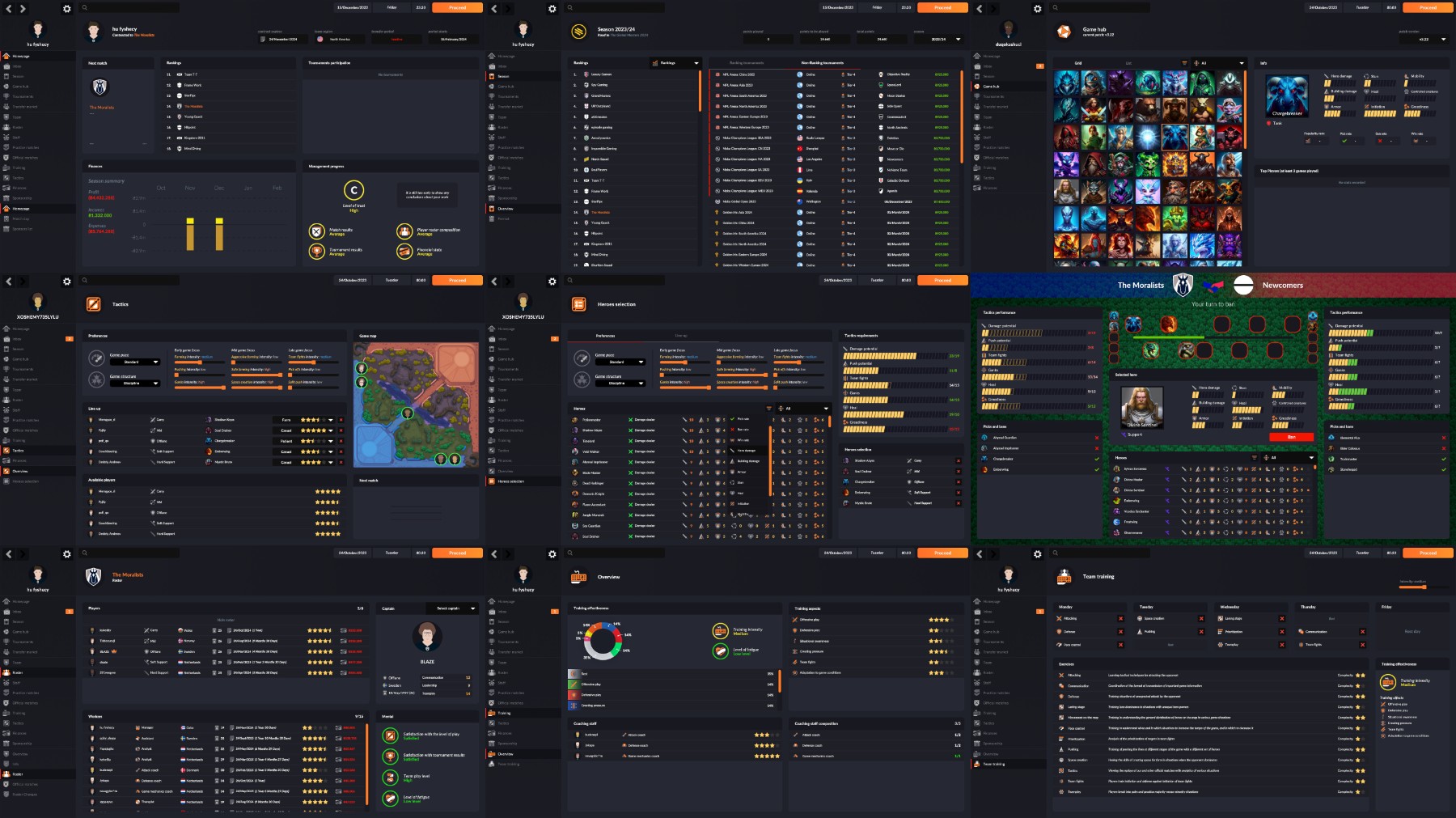This screenshot has height=818, width=1456.
Task: Click Game pace gauge icon on Tactics screen
Action: click(x=96, y=358)
